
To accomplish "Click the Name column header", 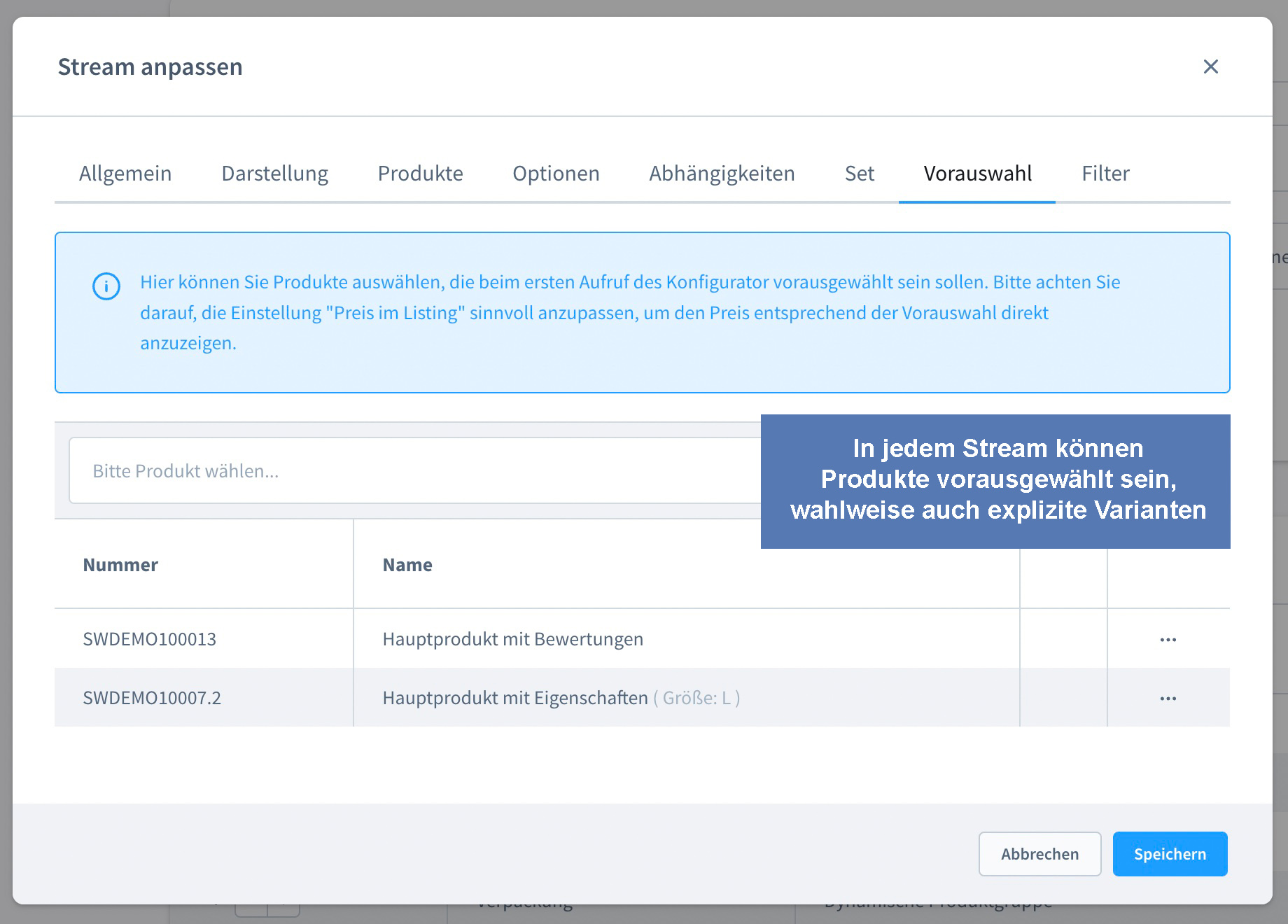I will click(686, 564).
